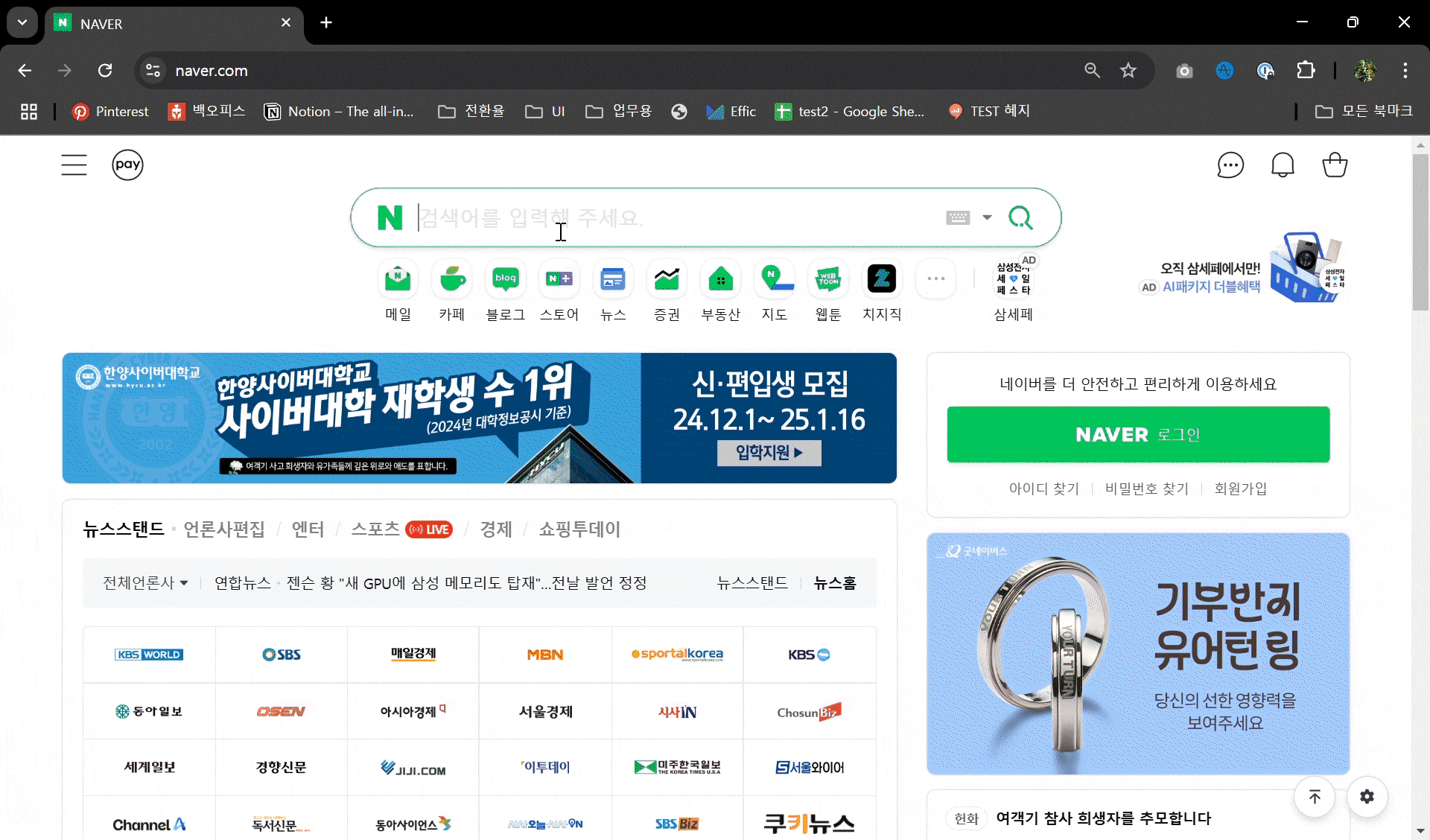
Task: Select the 엔터 tab
Action: pyautogui.click(x=308, y=529)
